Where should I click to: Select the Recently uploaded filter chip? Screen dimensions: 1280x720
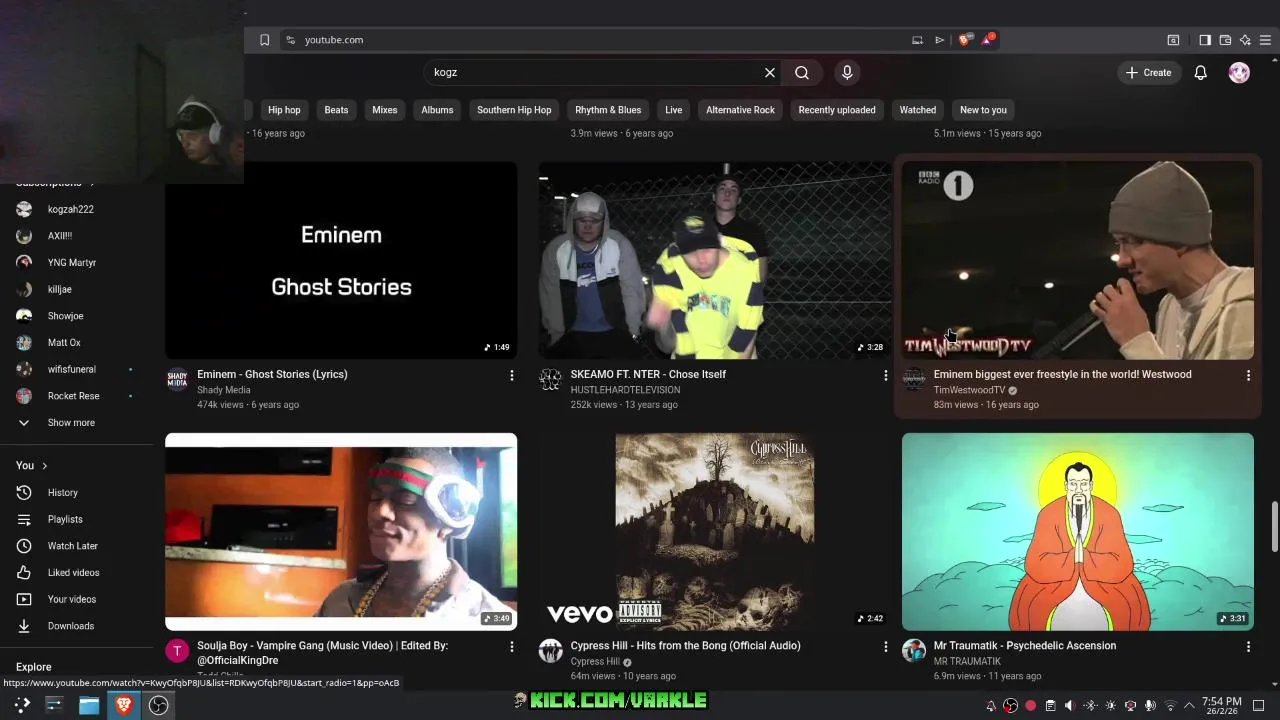[x=837, y=110]
